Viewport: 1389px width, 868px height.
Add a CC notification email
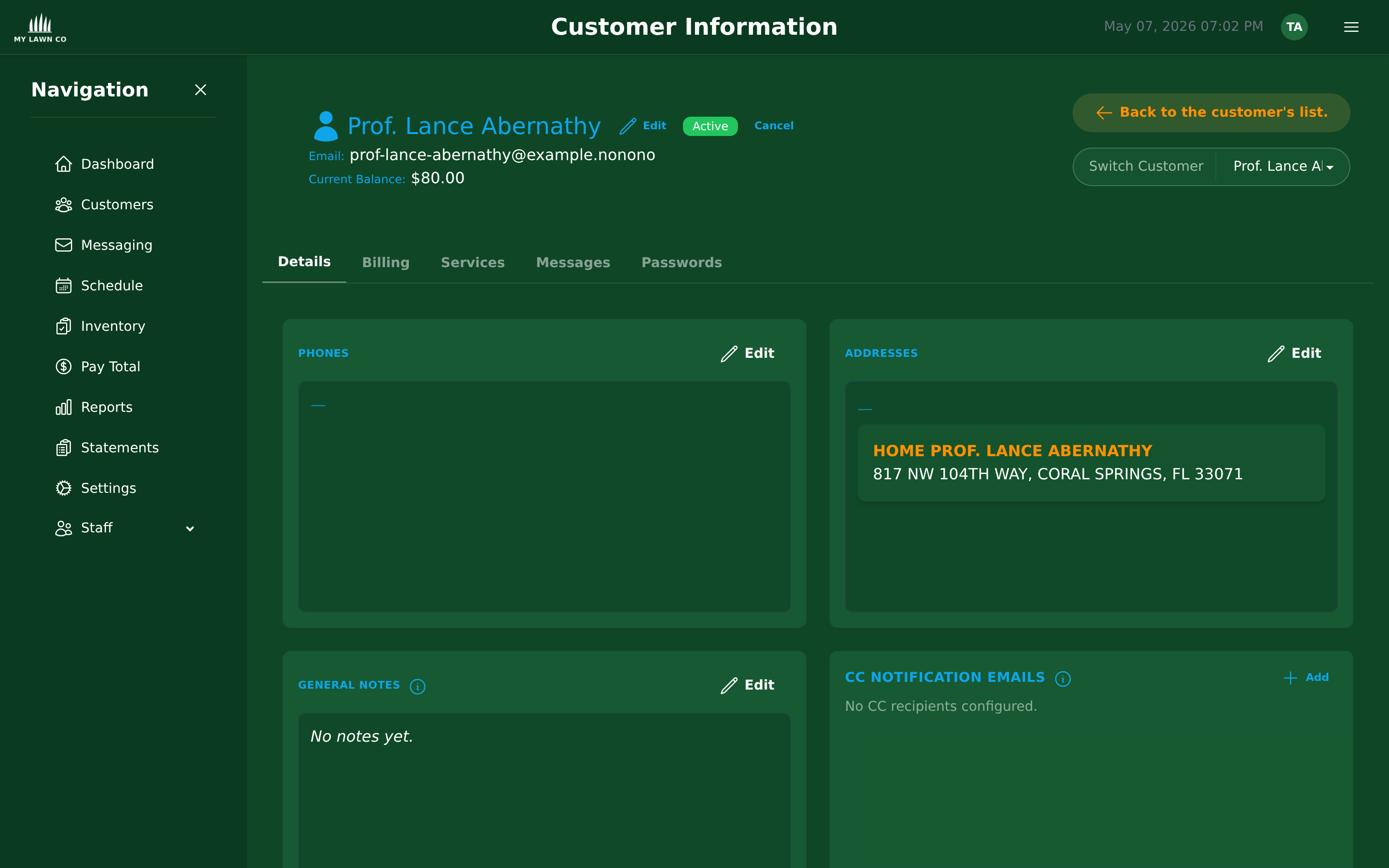1307,678
